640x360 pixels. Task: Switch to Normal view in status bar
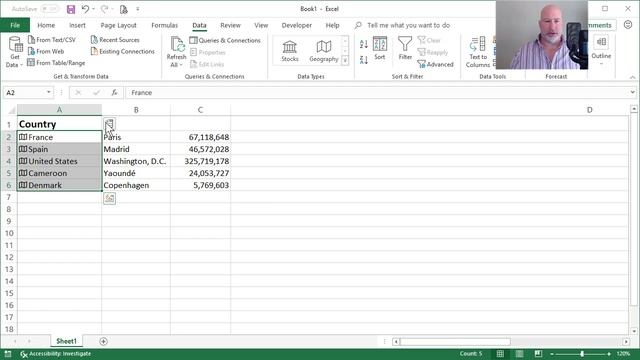coord(500,353)
